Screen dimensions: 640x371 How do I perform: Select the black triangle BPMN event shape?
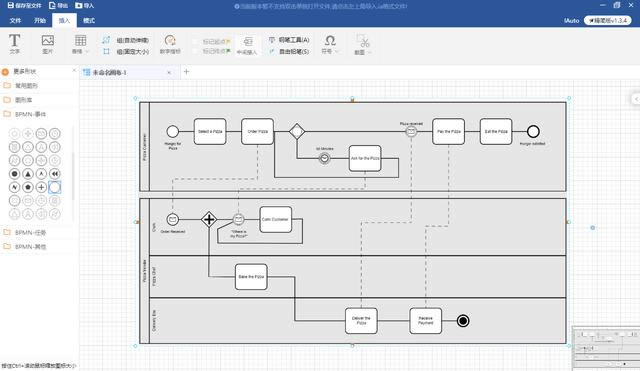[x=28, y=174]
